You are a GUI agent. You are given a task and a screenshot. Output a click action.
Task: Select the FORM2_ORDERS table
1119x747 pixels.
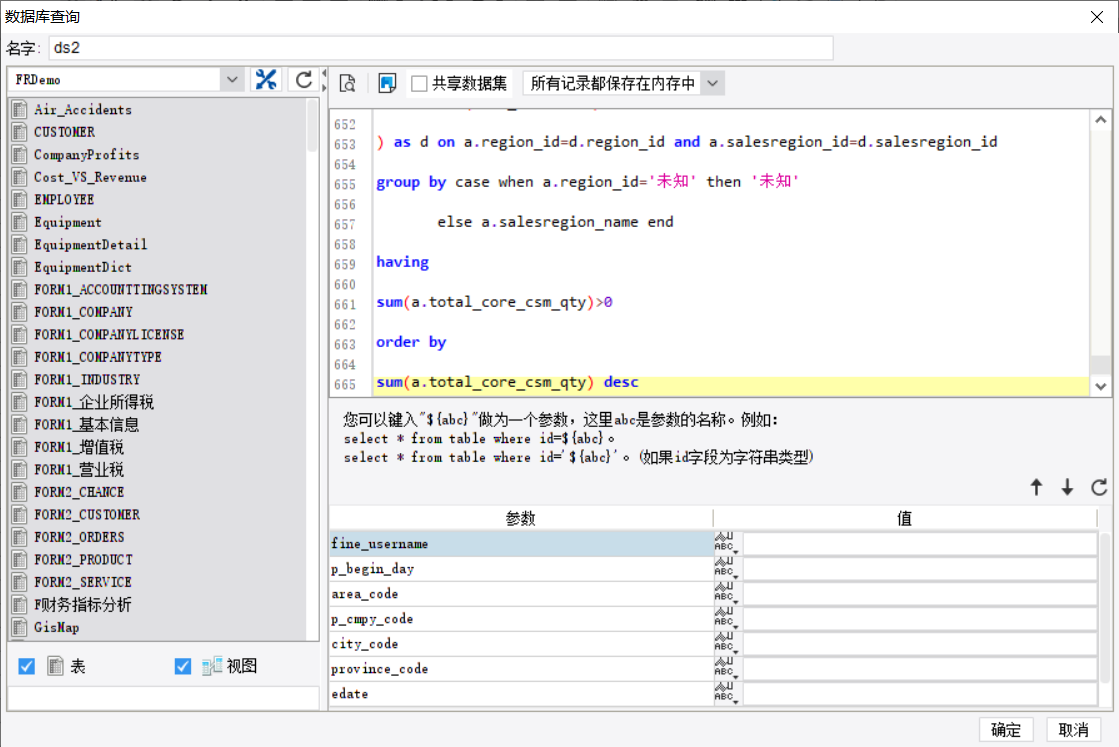click(x=79, y=537)
